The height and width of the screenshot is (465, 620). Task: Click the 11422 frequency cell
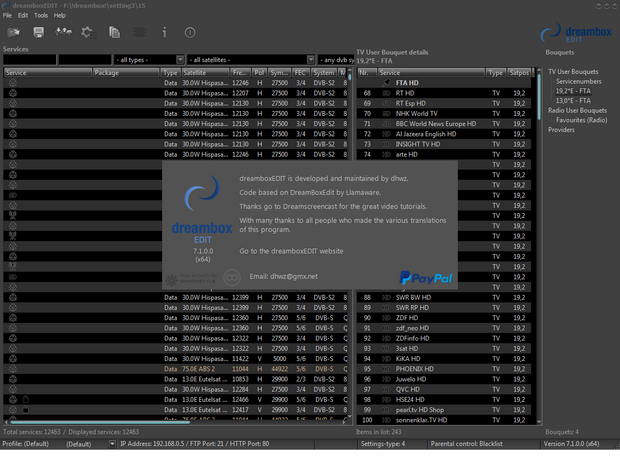240,359
